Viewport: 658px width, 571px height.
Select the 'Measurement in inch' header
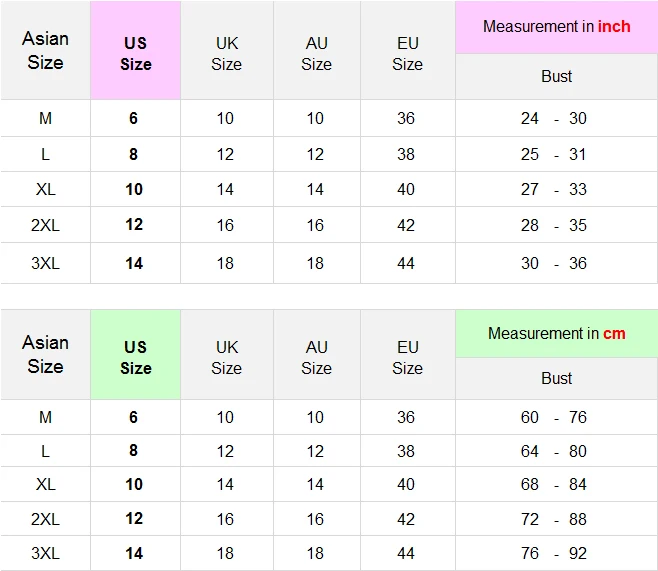click(x=556, y=27)
